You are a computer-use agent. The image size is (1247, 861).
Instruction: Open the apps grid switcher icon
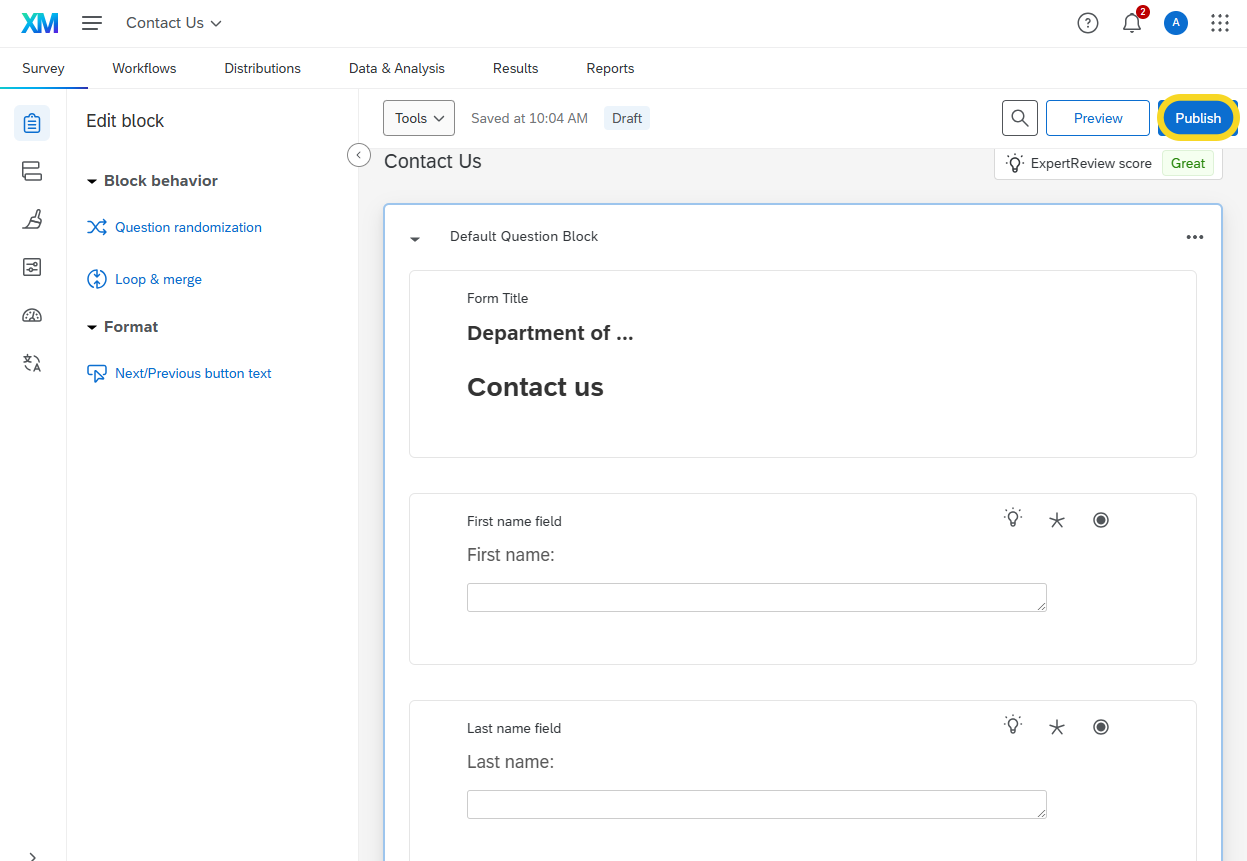click(1220, 23)
